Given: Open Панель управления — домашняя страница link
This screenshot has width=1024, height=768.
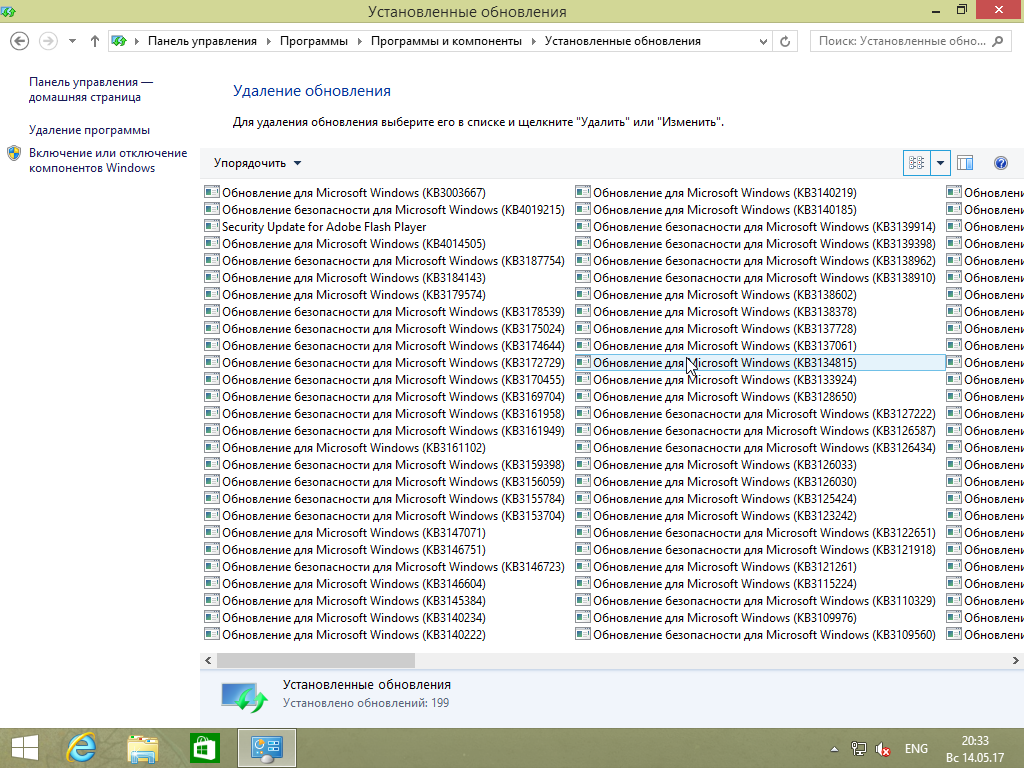Looking at the screenshot, I should 91,89.
